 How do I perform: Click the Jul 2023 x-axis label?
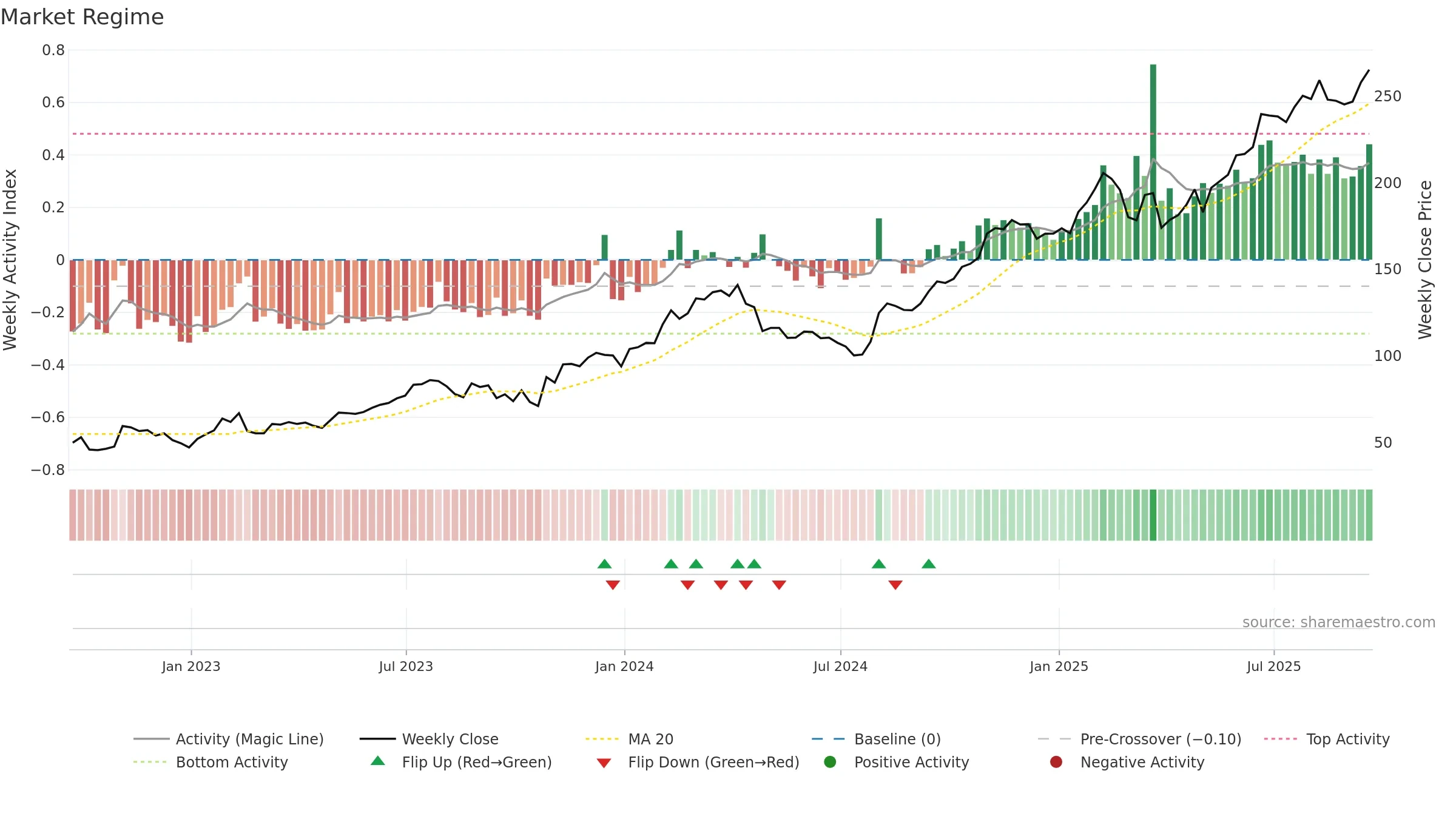(x=406, y=666)
